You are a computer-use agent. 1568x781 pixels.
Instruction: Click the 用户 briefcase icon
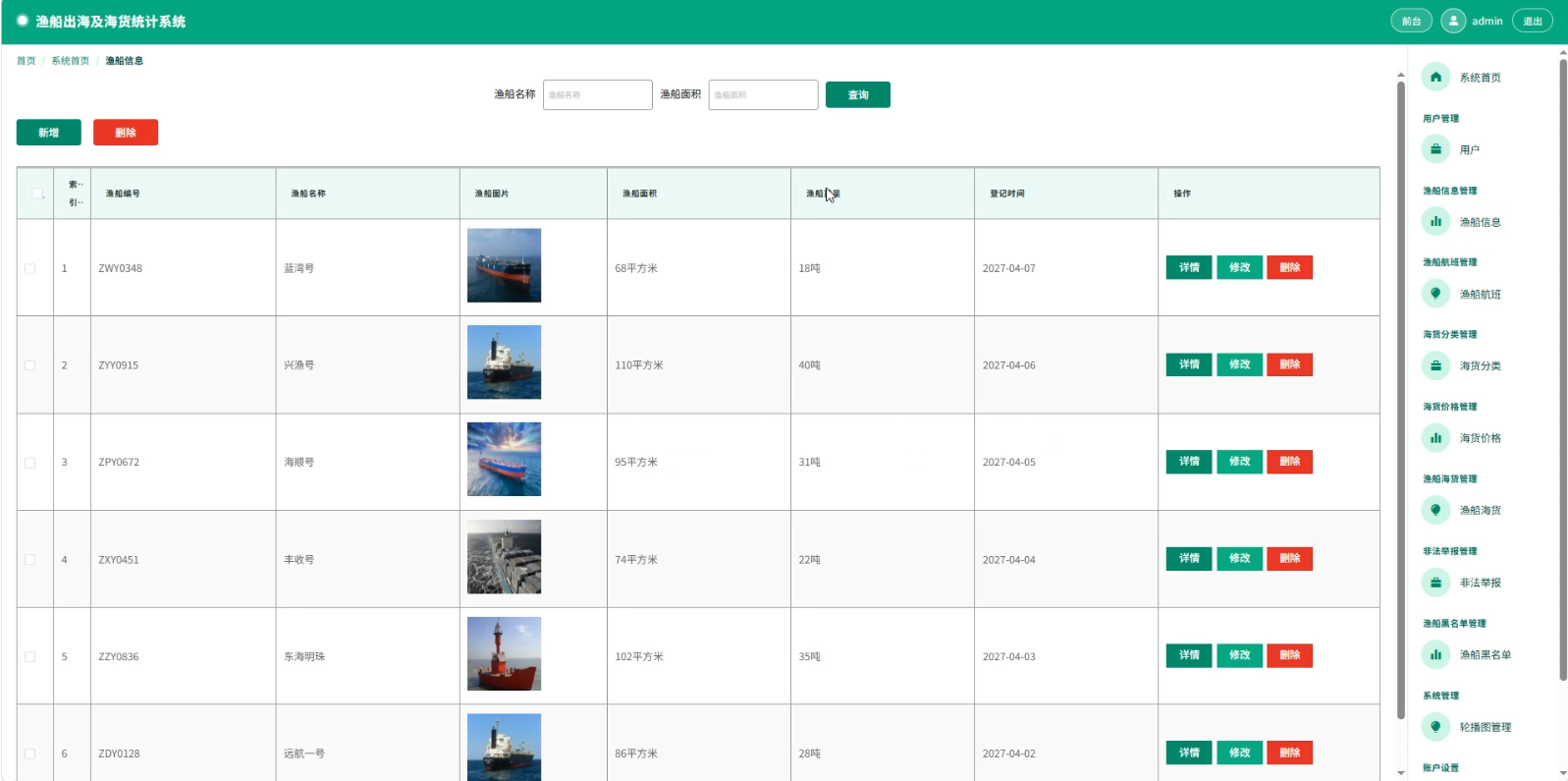(1435, 149)
